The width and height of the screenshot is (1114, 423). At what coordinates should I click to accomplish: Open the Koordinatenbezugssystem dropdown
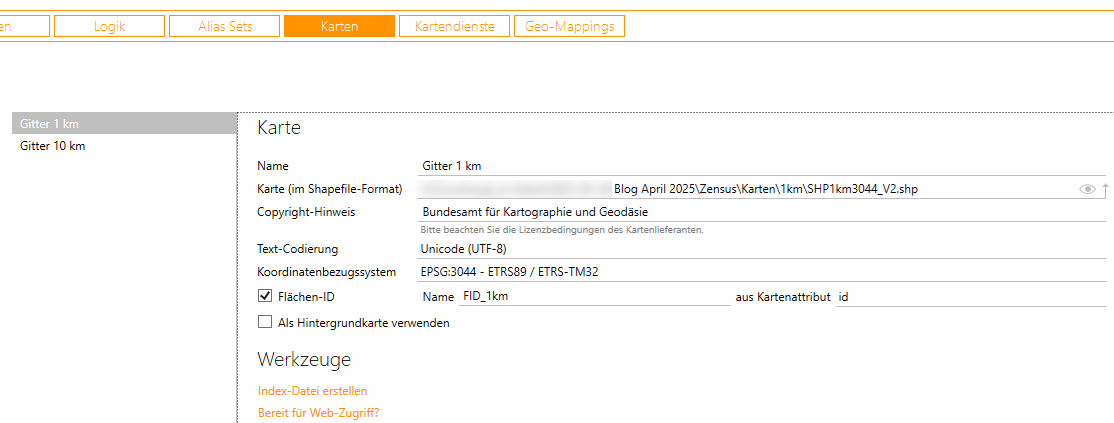click(x=760, y=272)
